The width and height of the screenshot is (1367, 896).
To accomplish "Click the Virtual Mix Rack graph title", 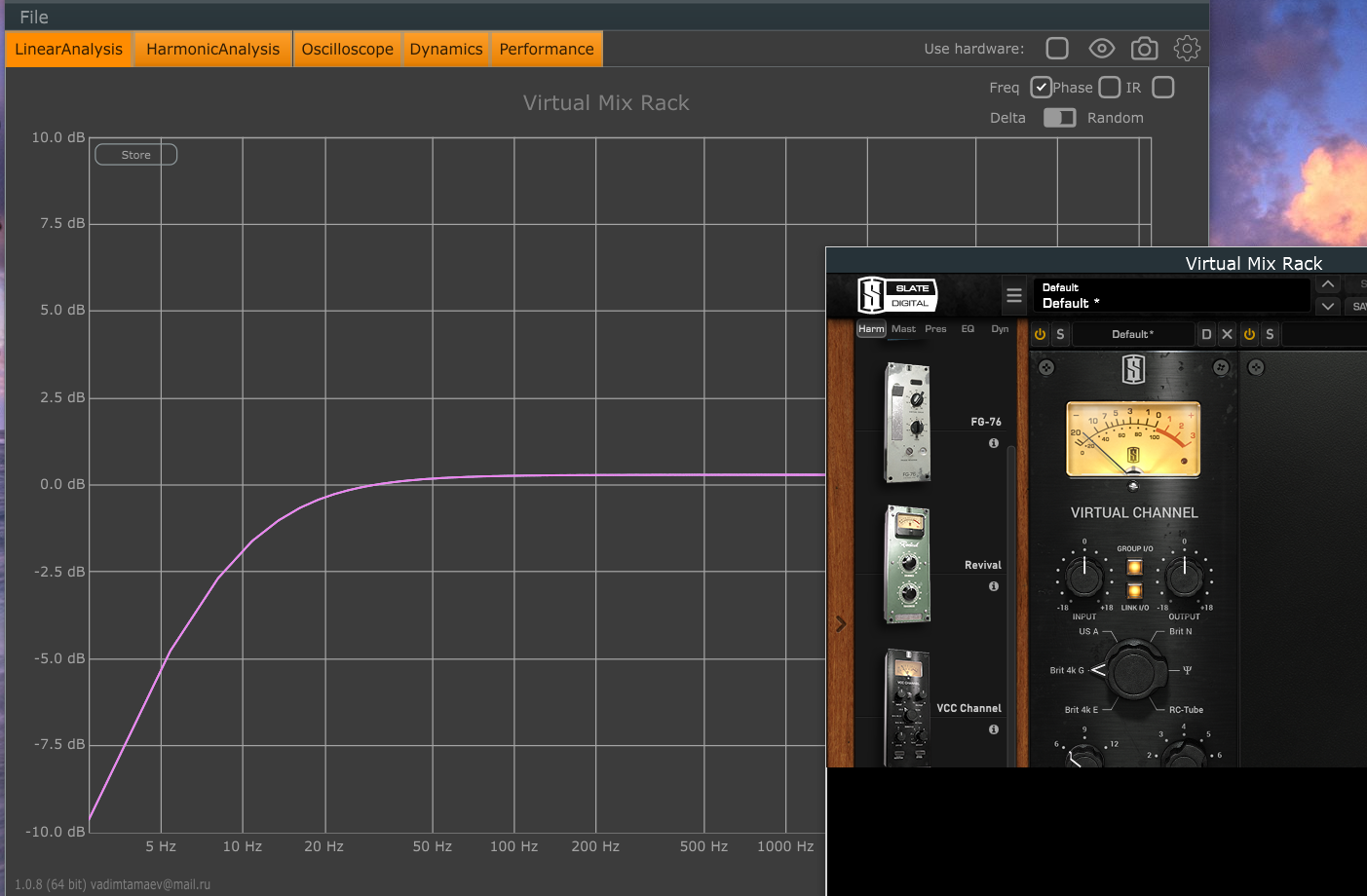I will coord(606,103).
